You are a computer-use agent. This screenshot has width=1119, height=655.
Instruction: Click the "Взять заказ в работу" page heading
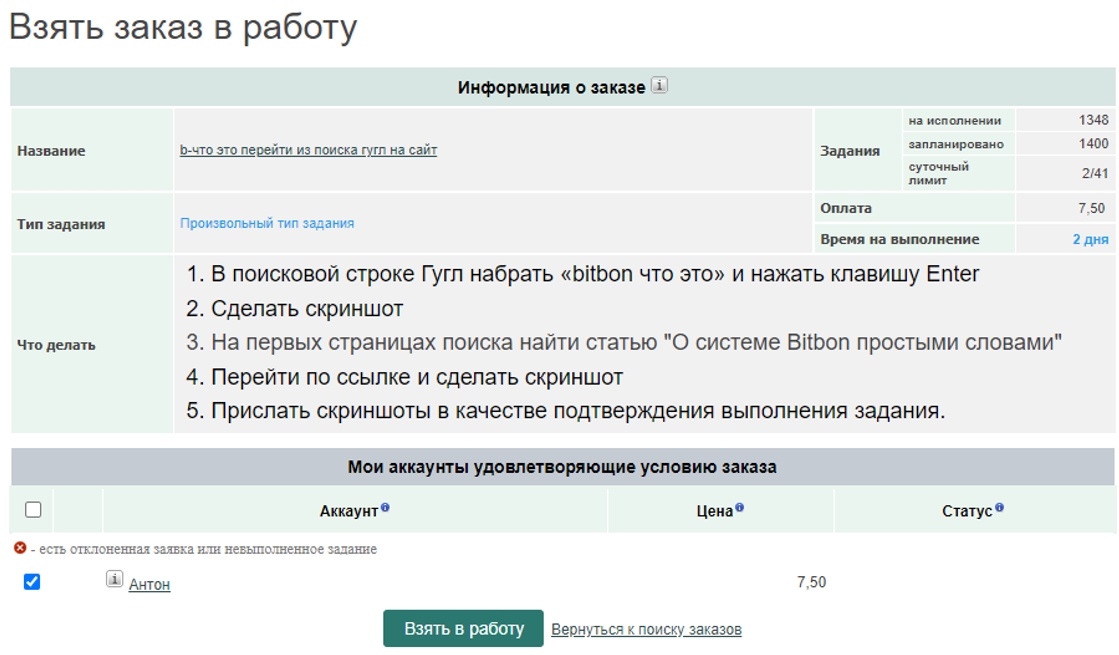click(183, 29)
